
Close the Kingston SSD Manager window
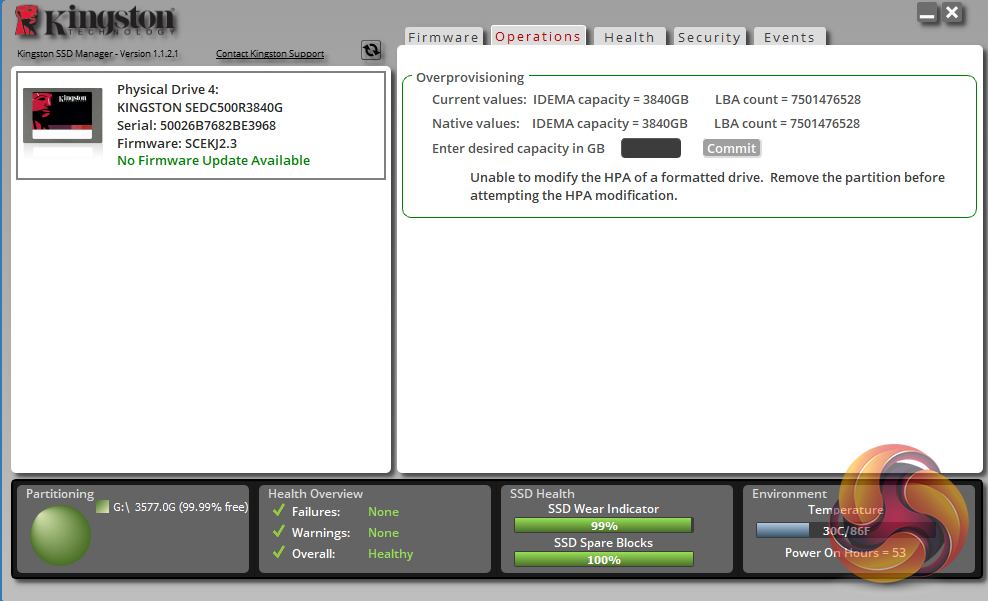coord(953,13)
